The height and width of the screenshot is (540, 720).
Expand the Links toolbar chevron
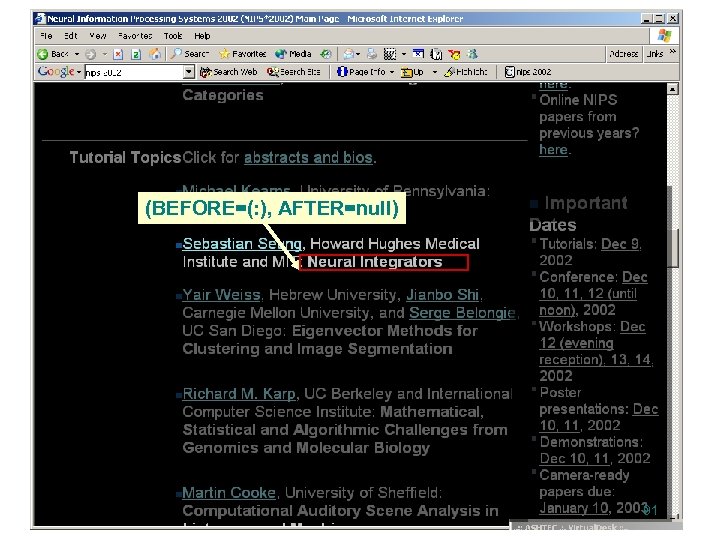673,52
